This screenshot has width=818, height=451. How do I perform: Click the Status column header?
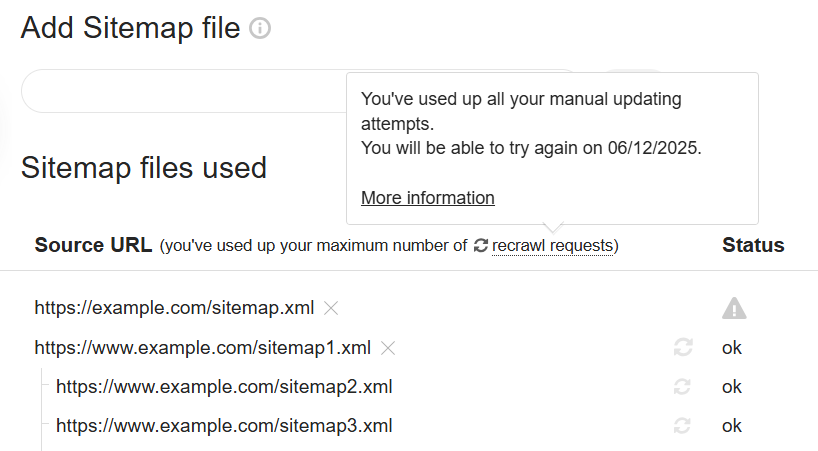753,245
